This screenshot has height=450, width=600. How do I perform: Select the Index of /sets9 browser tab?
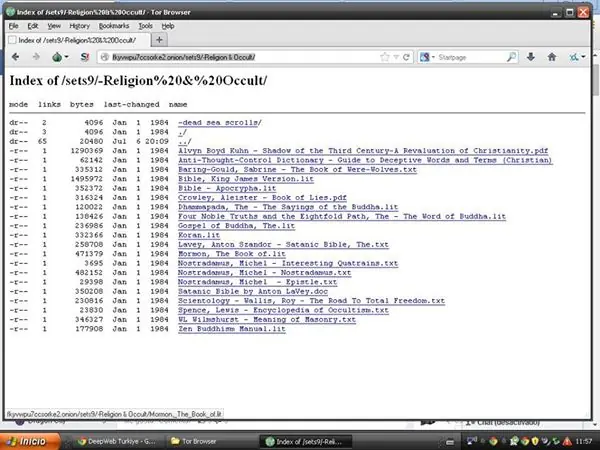tap(78, 40)
